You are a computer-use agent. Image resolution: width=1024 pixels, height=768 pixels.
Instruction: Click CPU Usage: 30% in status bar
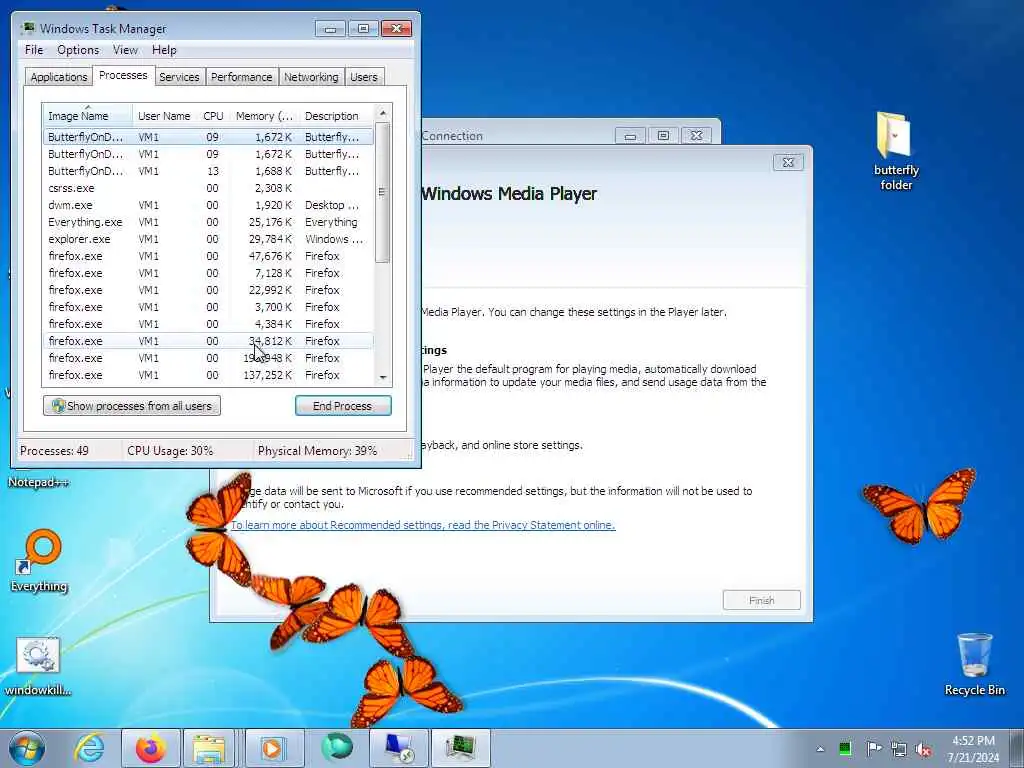[x=170, y=451]
